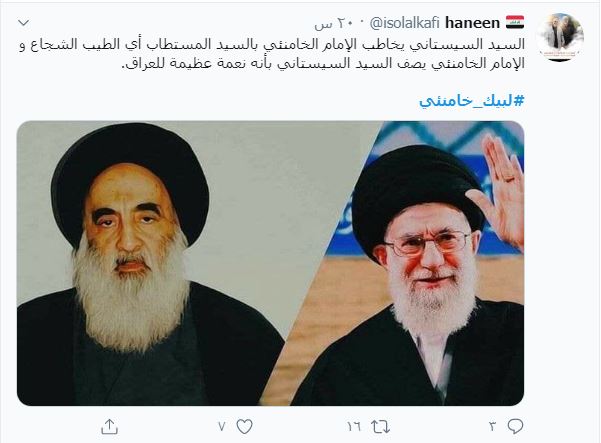Screen dimensions: 601x443
Task: Open the attached two-portrait image
Action: click(270, 263)
